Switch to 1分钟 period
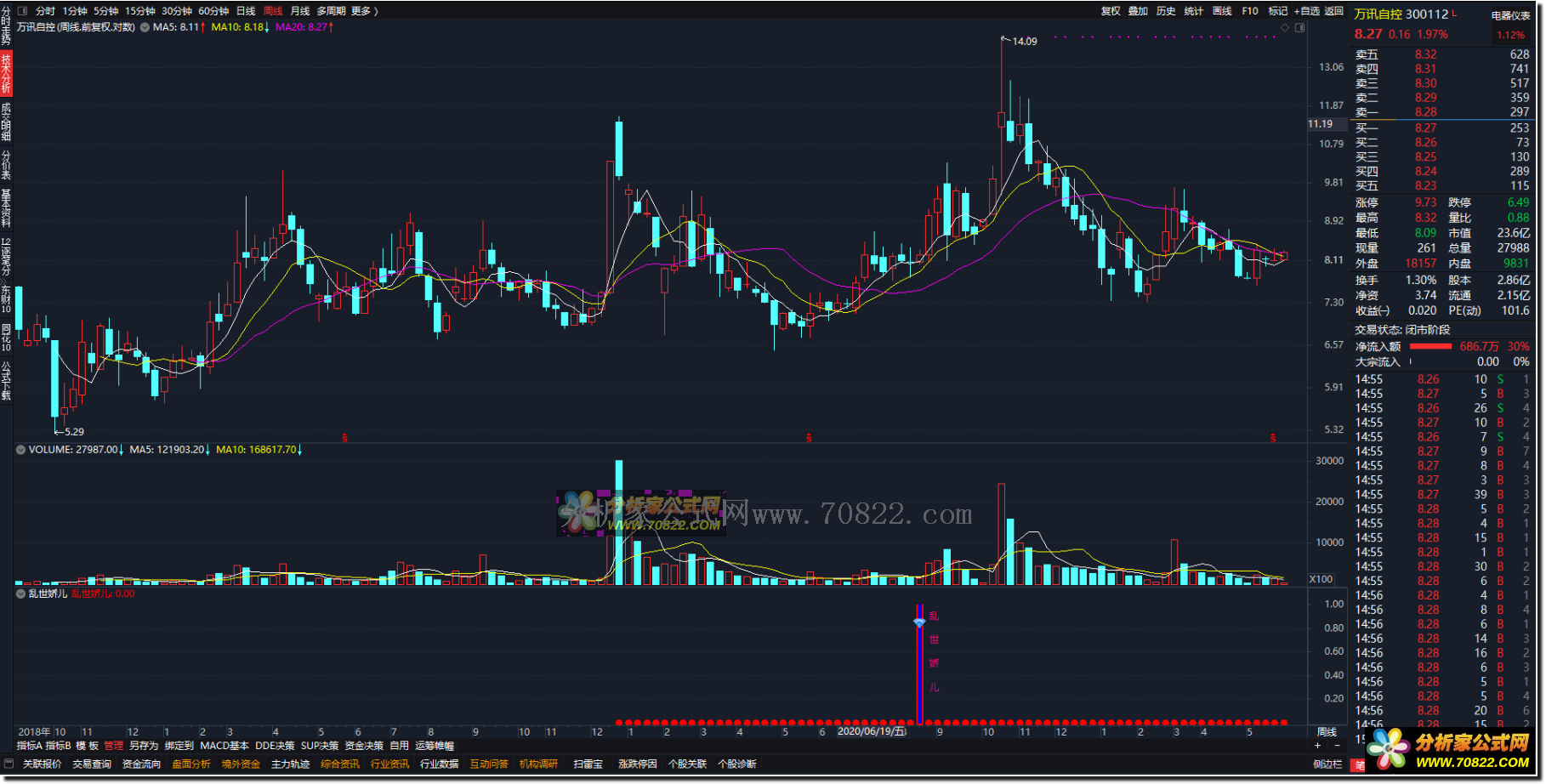This screenshot has width=1546, height=784. click(75, 11)
